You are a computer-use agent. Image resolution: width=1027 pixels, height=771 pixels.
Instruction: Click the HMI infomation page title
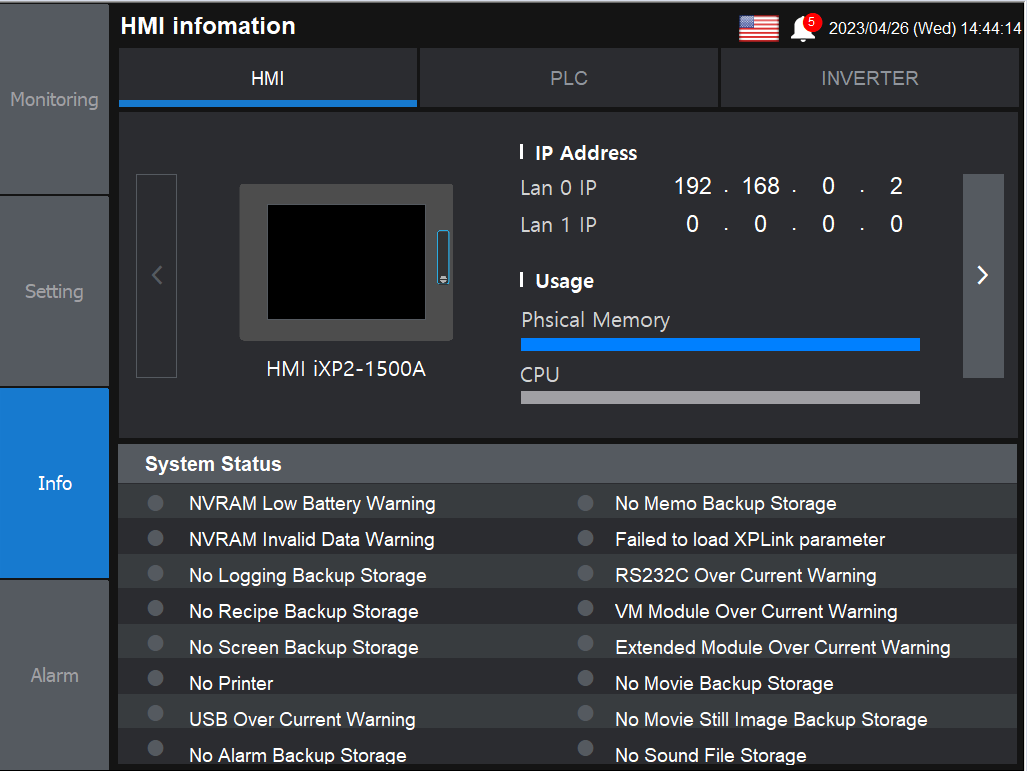pos(208,26)
